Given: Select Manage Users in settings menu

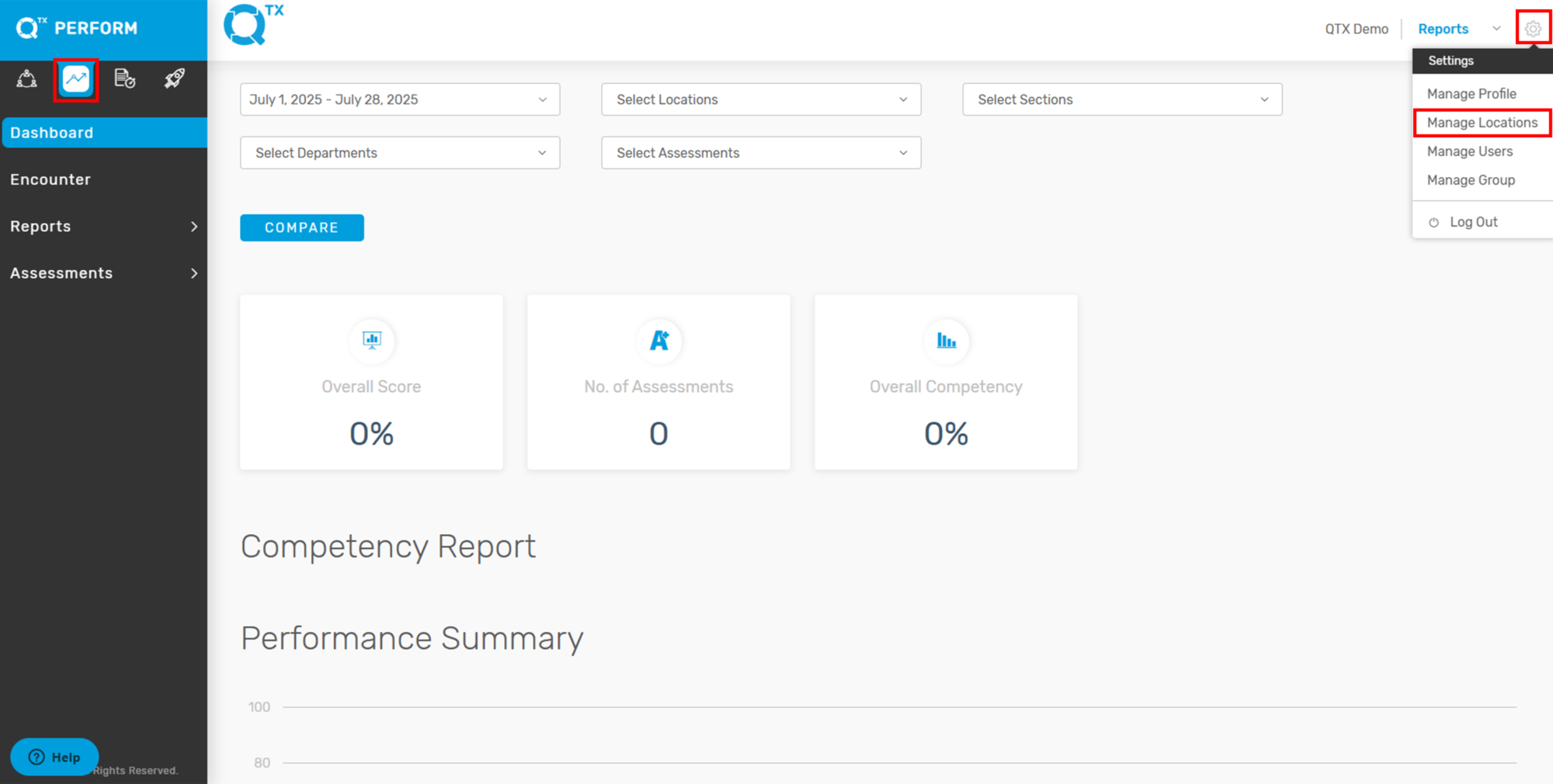Looking at the screenshot, I should coord(1469,151).
